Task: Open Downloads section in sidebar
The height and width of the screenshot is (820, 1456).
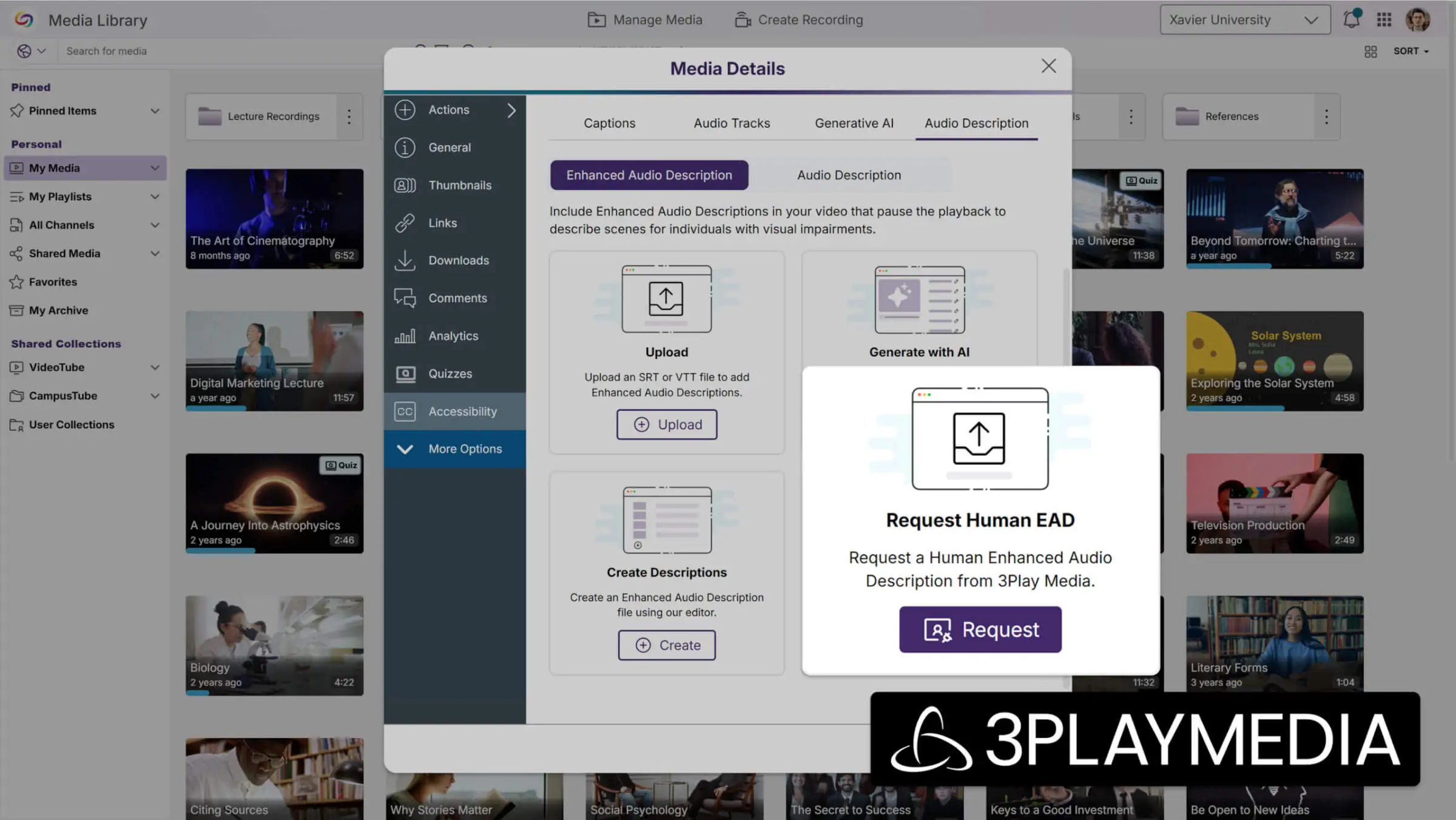Action: (458, 260)
